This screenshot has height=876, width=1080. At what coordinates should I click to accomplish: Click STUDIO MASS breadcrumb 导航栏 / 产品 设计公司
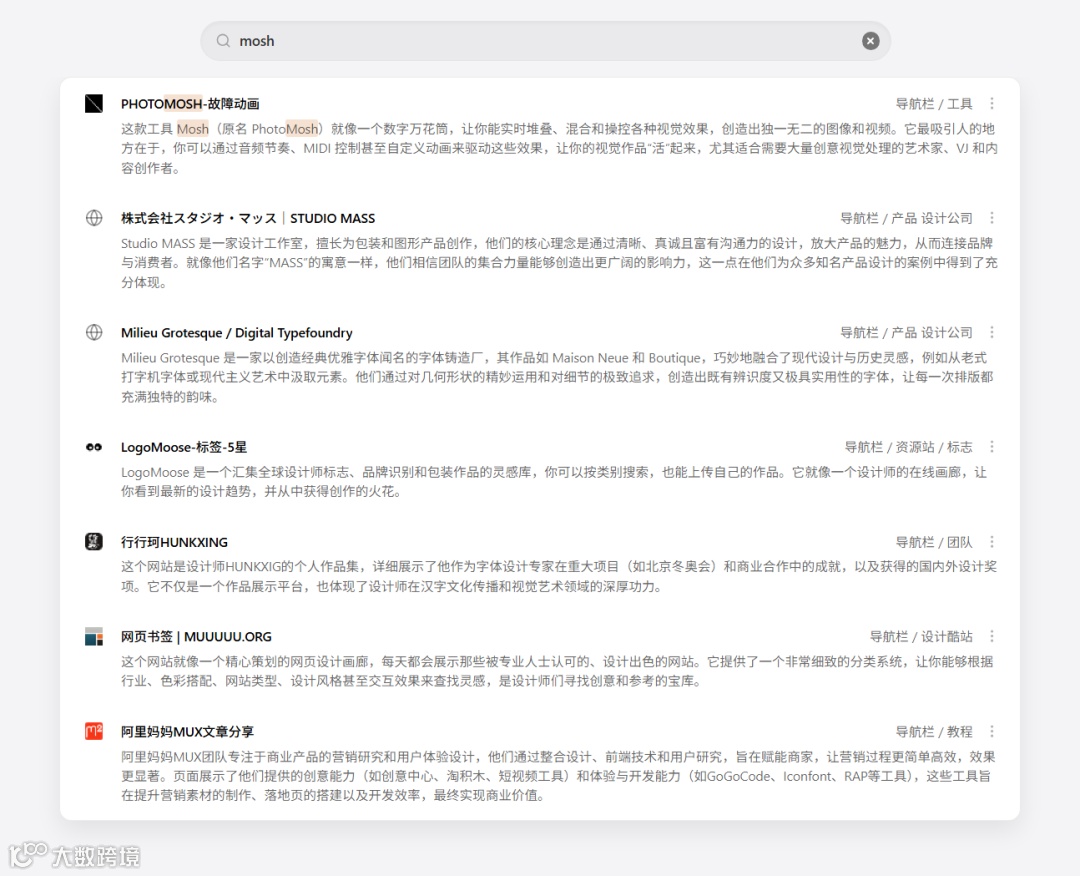(x=906, y=218)
